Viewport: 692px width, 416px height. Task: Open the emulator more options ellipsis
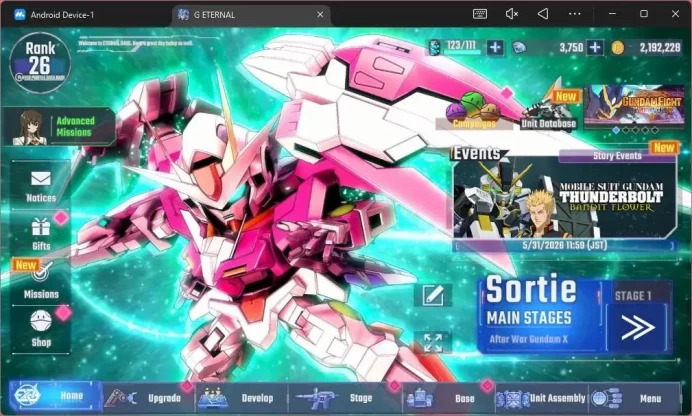click(x=575, y=14)
